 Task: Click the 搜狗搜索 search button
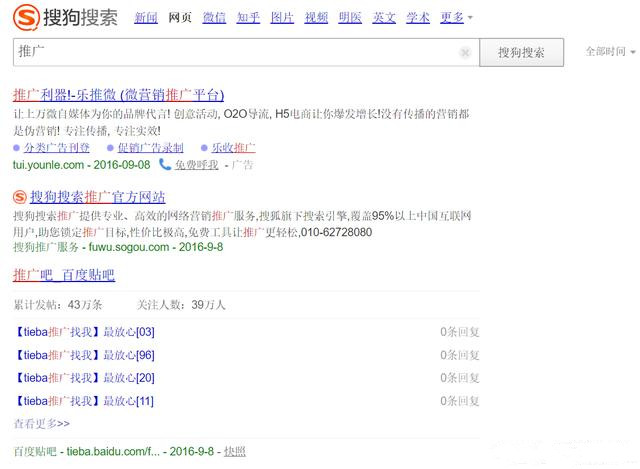pyautogui.click(x=521, y=52)
